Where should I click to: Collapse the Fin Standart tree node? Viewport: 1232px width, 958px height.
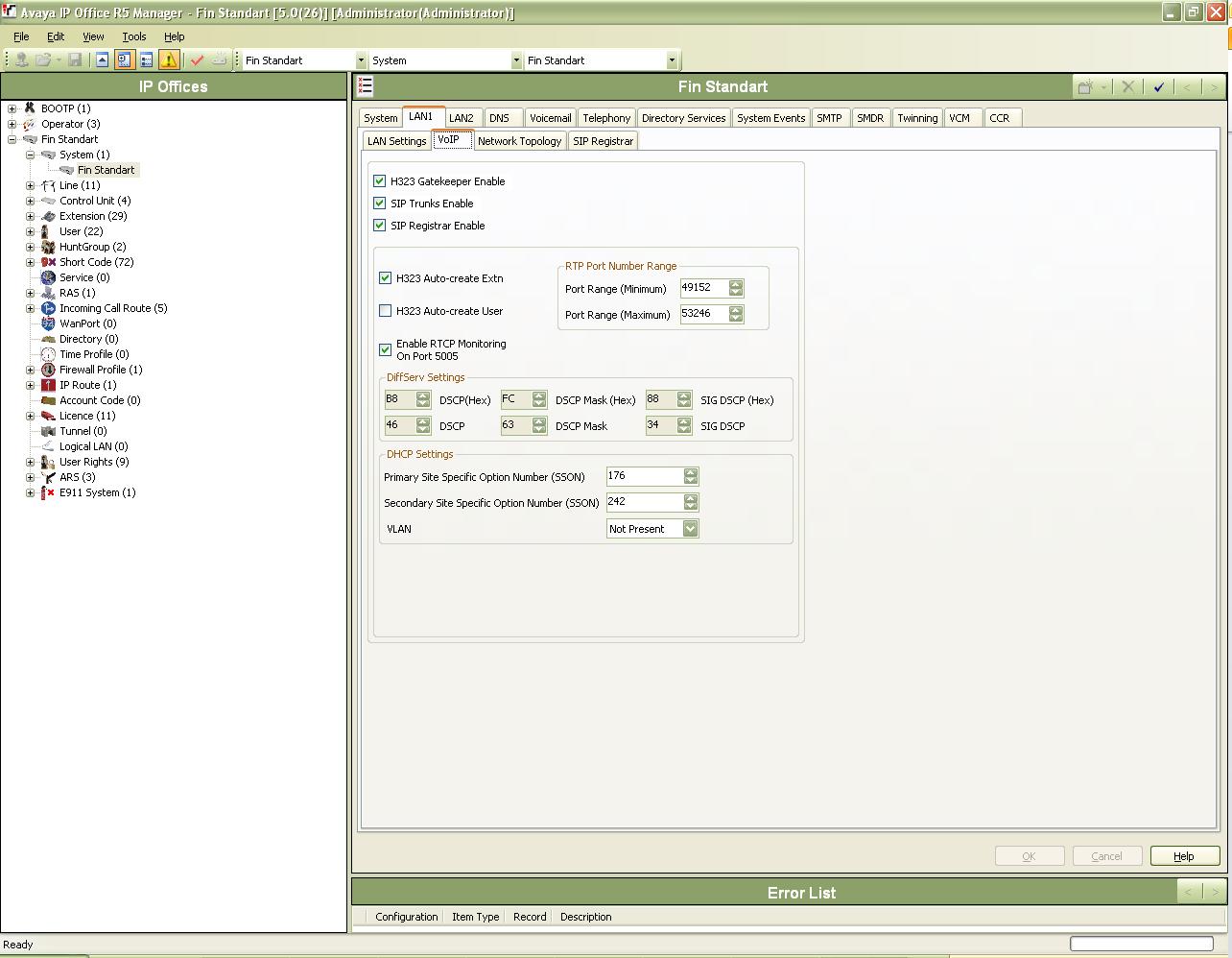(12, 139)
